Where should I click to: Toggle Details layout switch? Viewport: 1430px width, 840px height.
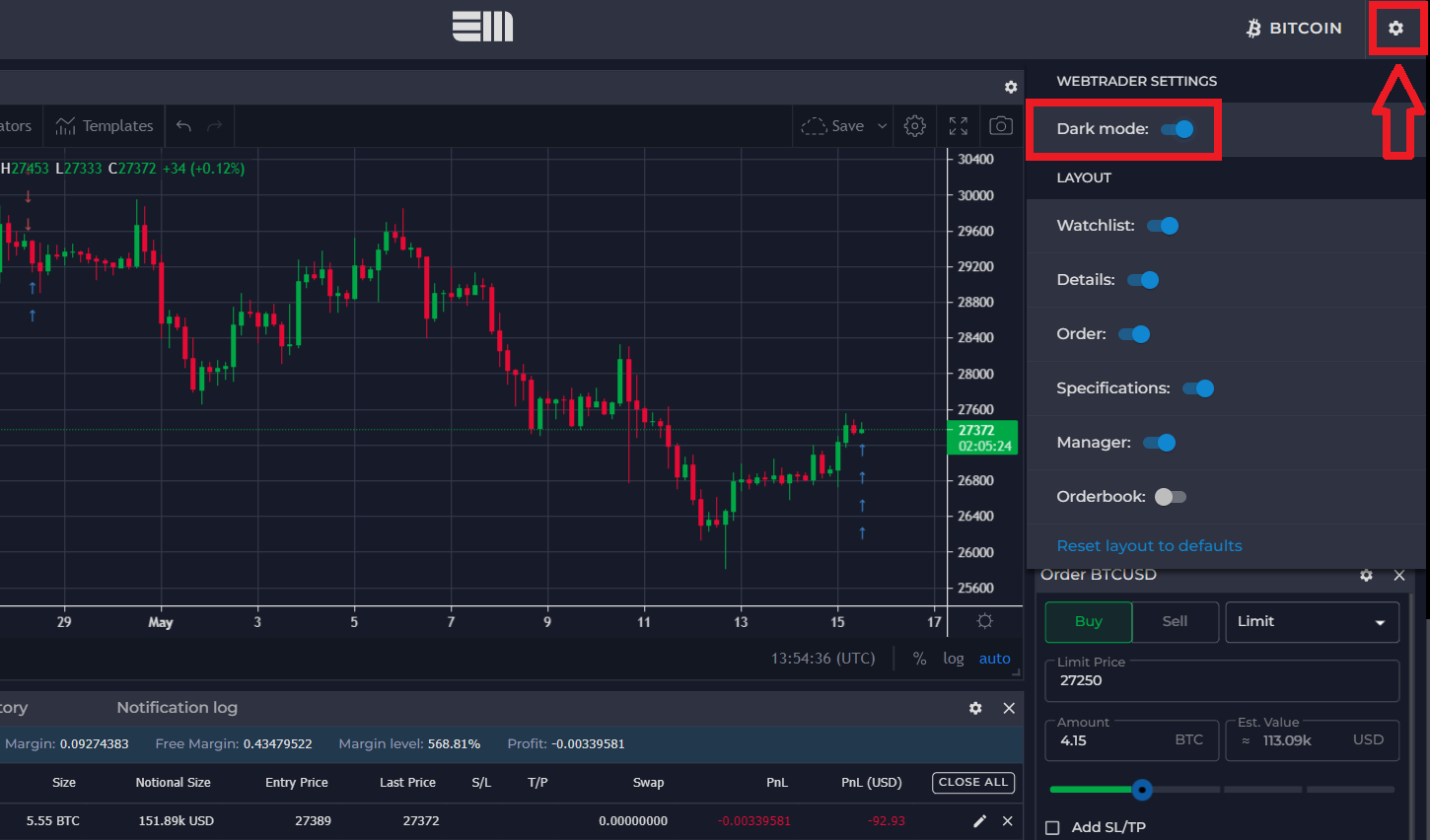(x=1143, y=280)
